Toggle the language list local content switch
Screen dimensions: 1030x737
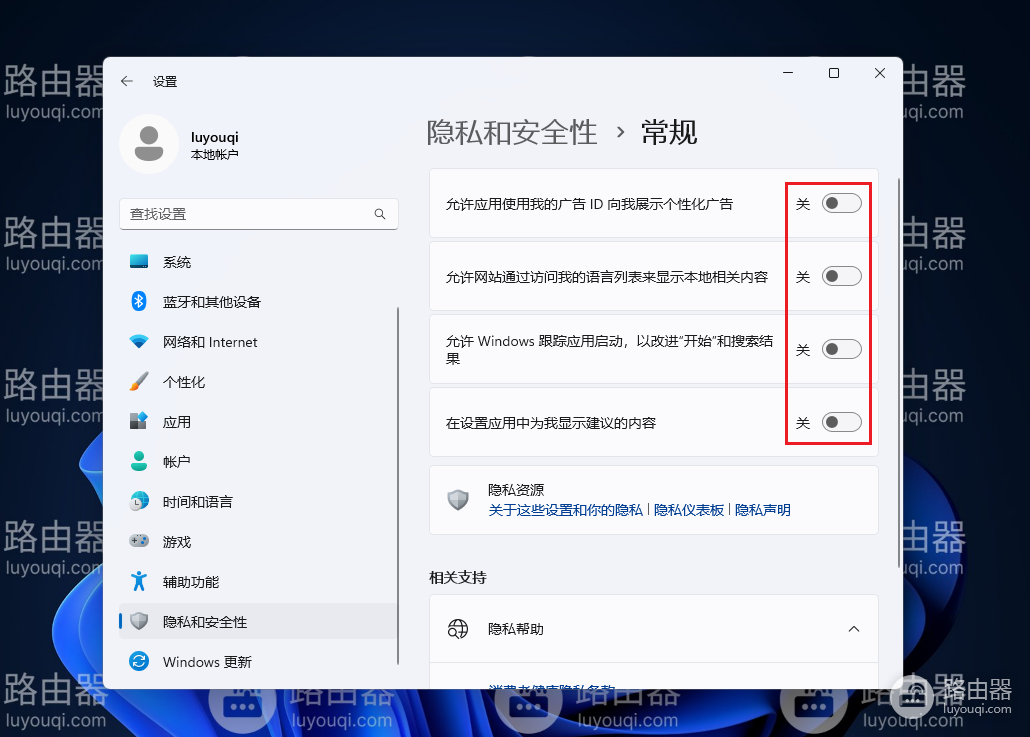pos(841,277)
